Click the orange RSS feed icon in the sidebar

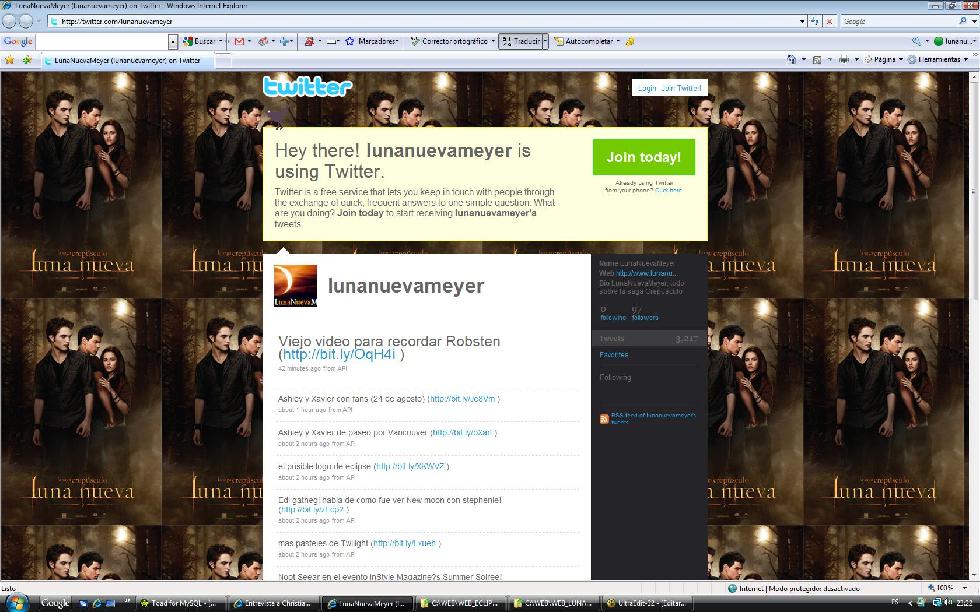coord(604,419)
